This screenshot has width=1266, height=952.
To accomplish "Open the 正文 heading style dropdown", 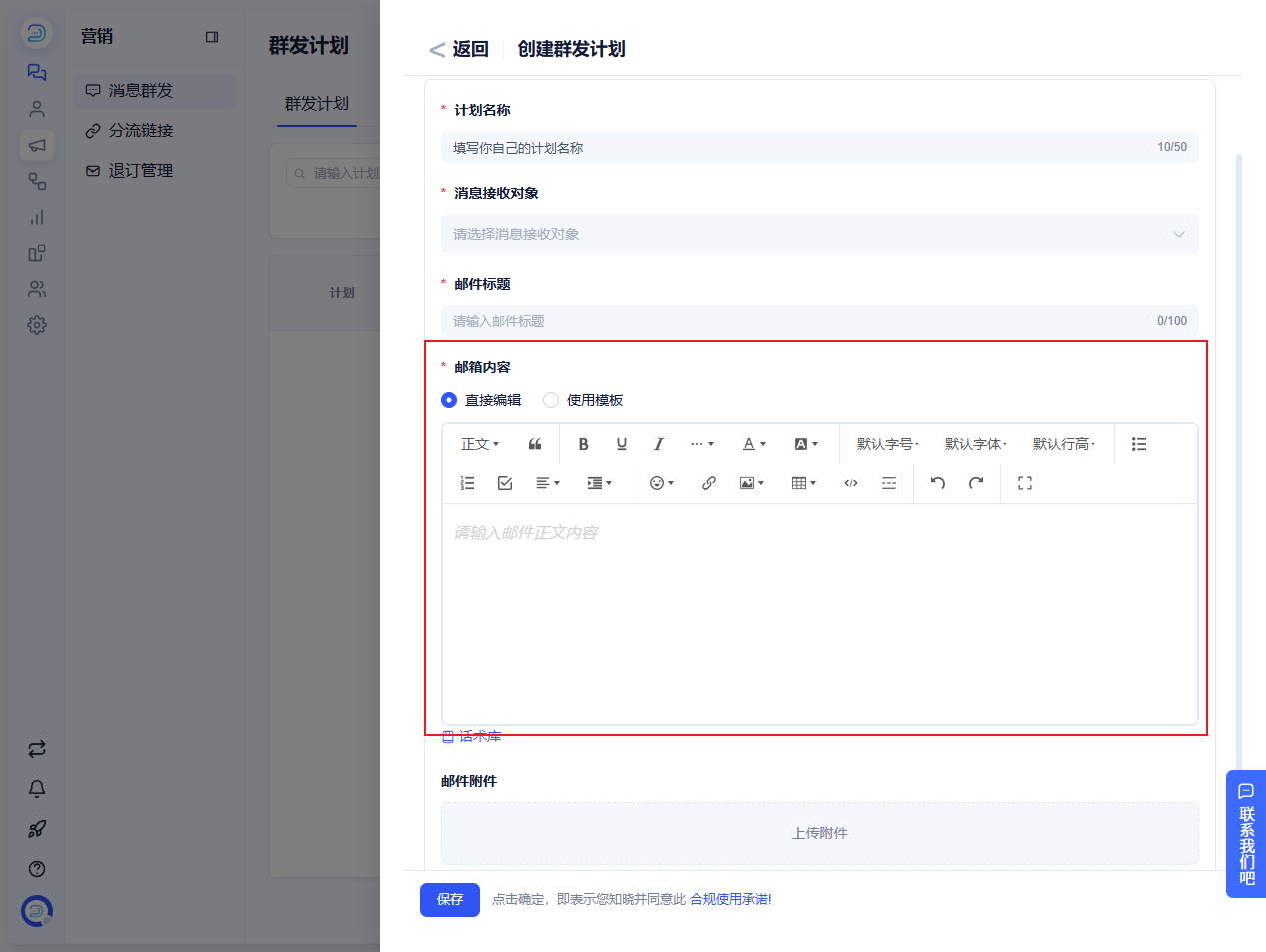I will point(480,444).
